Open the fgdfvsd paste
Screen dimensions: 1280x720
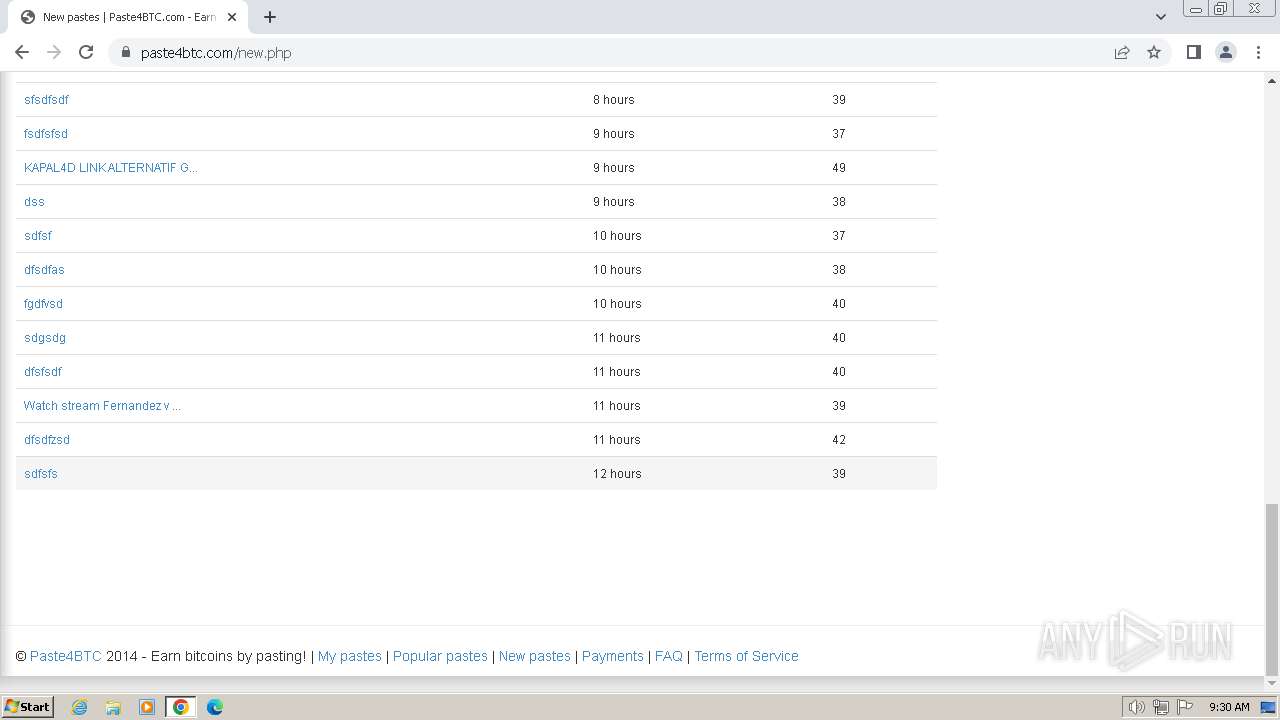[x=43, y=304]
